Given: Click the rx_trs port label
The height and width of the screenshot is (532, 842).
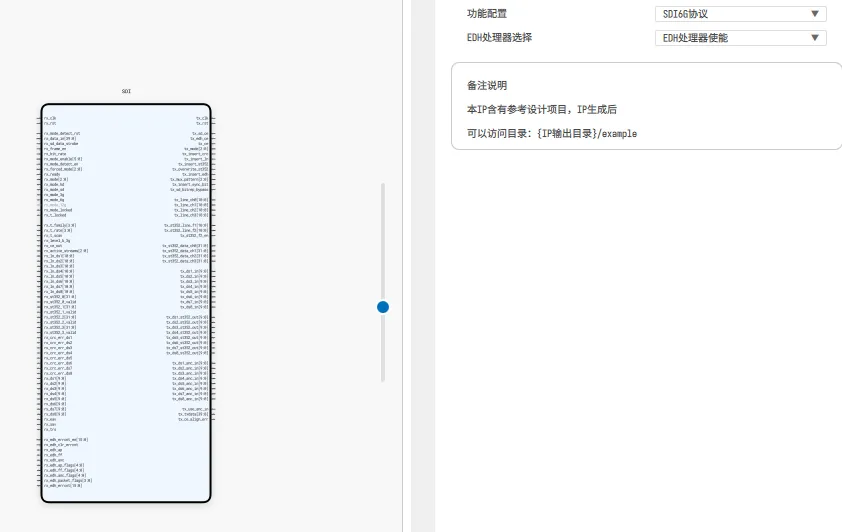Looking at the screenshot, I should coord(49,429).
